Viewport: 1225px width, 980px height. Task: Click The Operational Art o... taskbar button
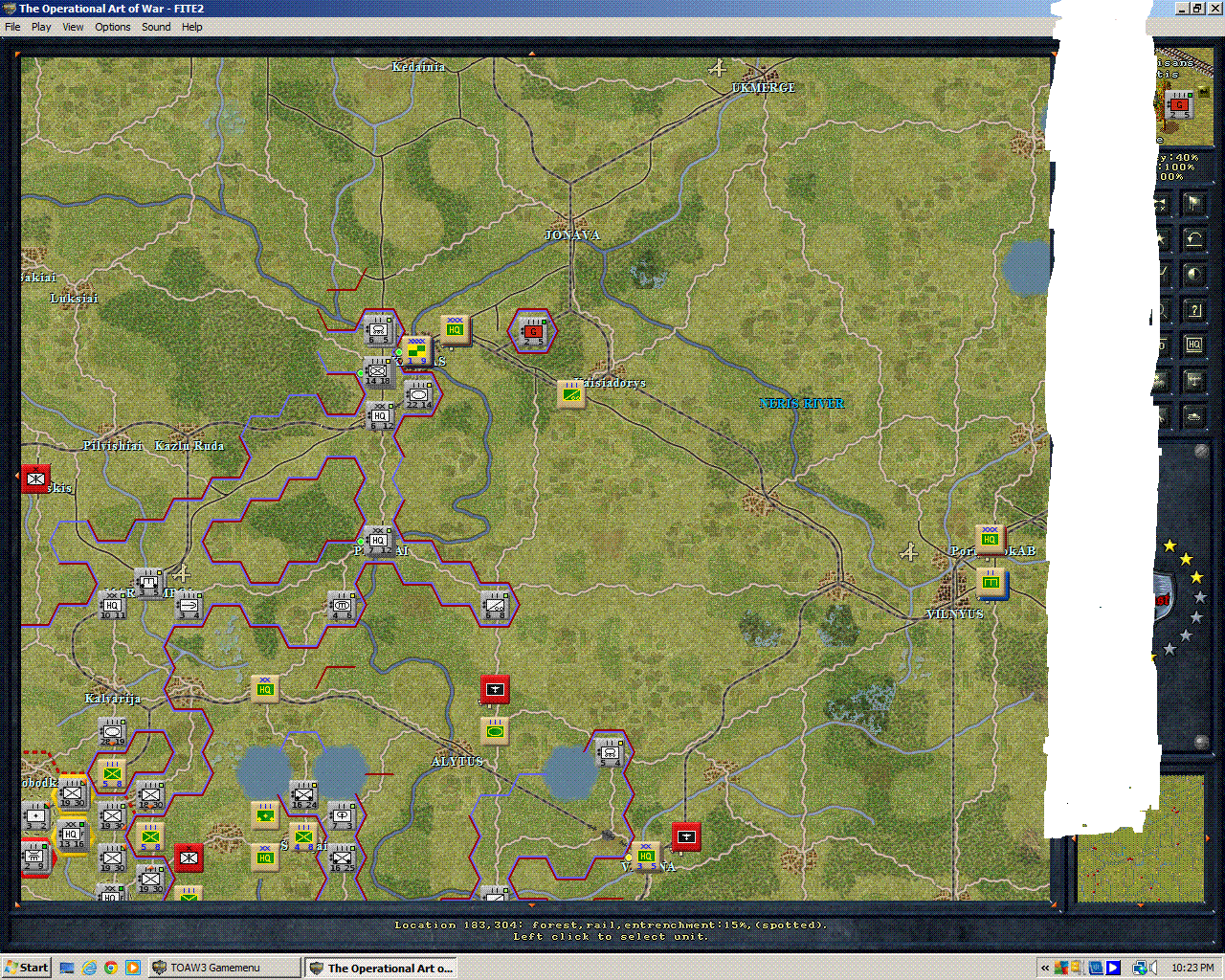(x=380, y=968)
